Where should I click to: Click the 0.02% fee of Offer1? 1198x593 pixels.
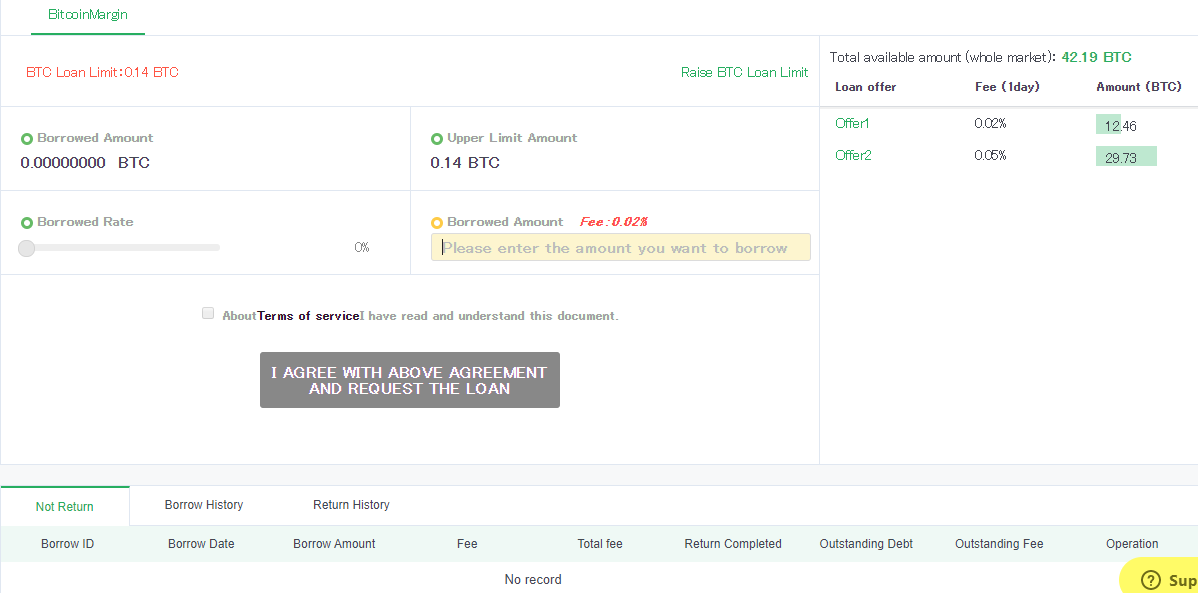click(x=990, y=123)
